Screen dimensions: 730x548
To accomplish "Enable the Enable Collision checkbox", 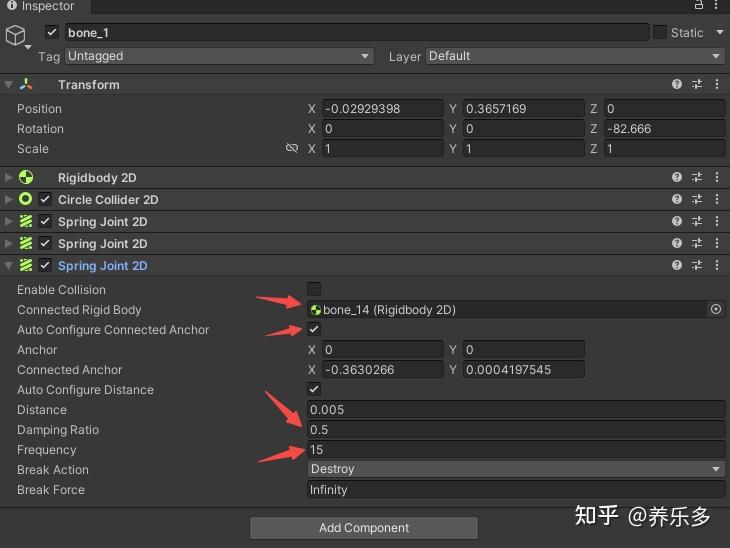I will pos(314,289).
